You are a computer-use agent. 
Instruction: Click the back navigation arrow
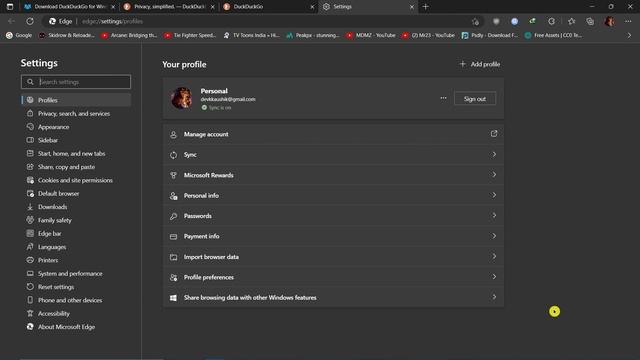point(11,21)
